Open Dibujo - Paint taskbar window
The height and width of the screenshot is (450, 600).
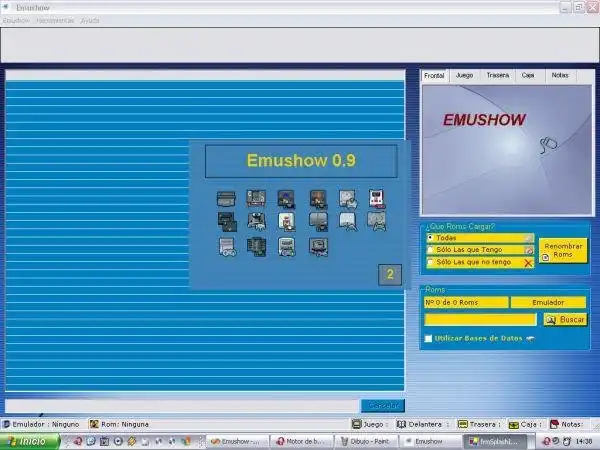pyautogui.click(x=366, y=442)
